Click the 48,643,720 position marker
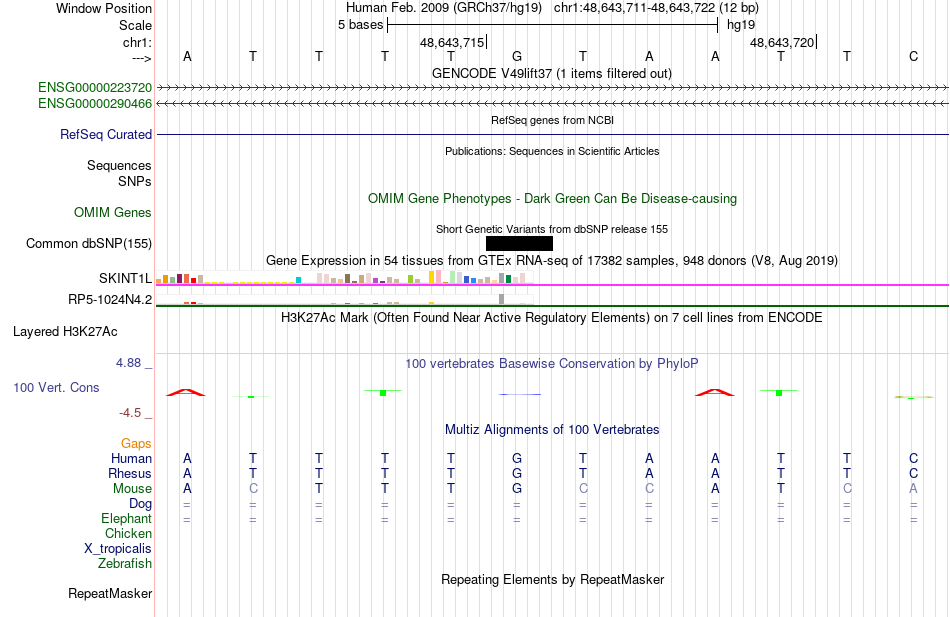This screenshot has height=617, width=950. coord(782,42)
